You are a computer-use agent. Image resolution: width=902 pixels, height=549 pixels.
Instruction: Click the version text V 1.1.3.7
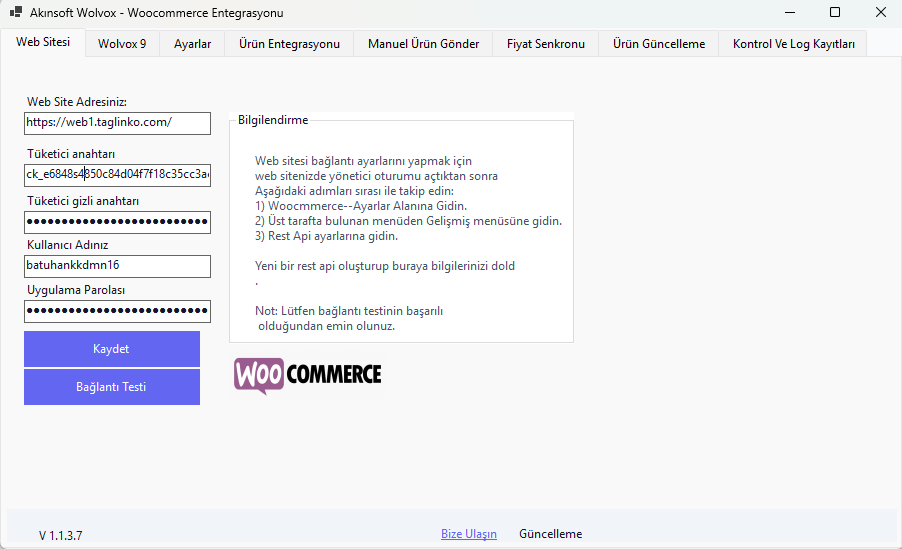[x=60, y=536]
